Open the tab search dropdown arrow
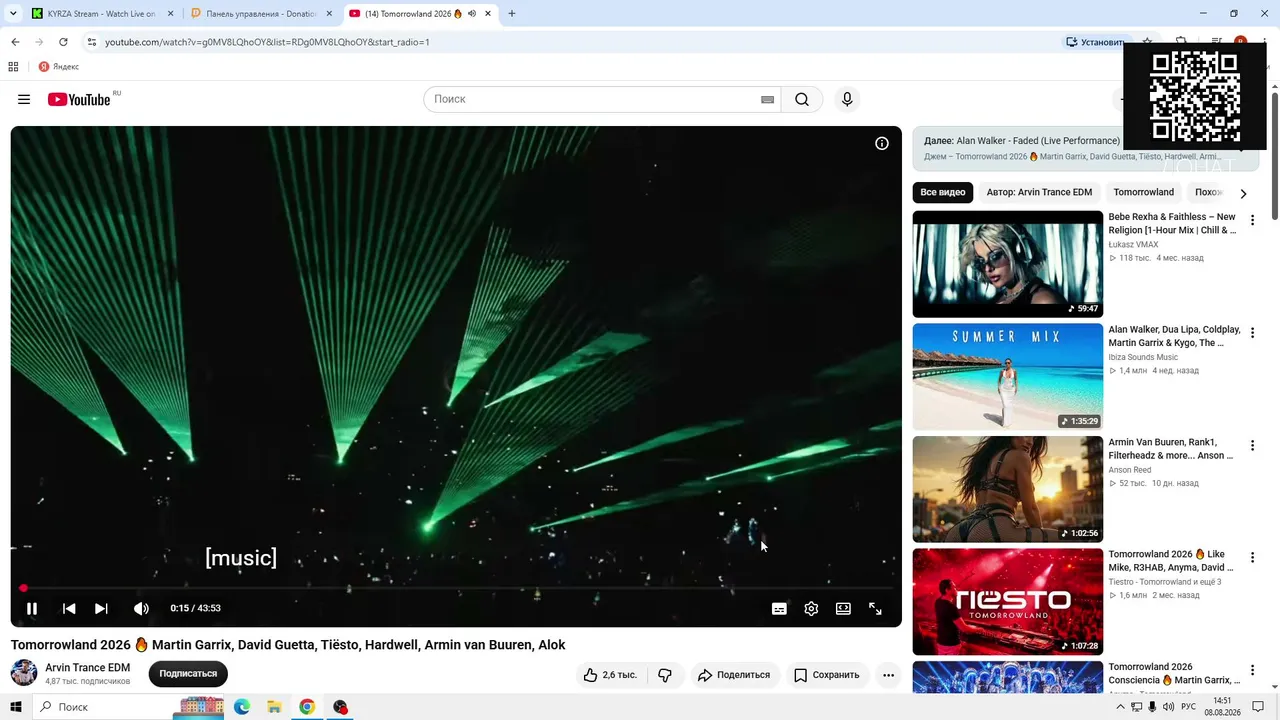 tap(13, 14)
